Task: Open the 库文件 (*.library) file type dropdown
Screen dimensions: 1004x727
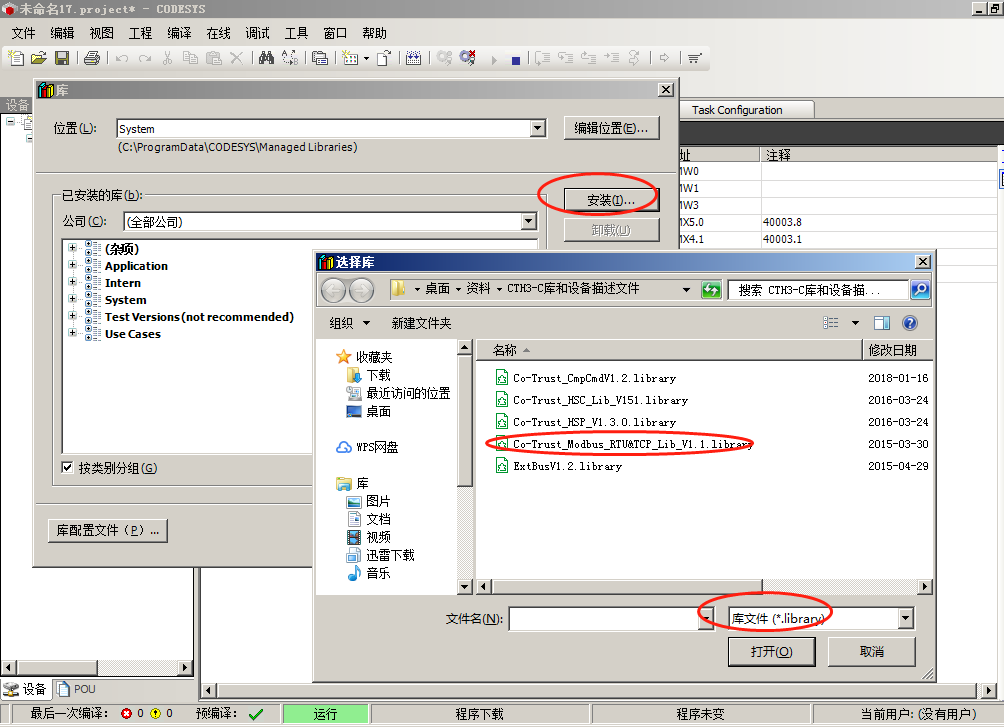Action: [905, 618]
